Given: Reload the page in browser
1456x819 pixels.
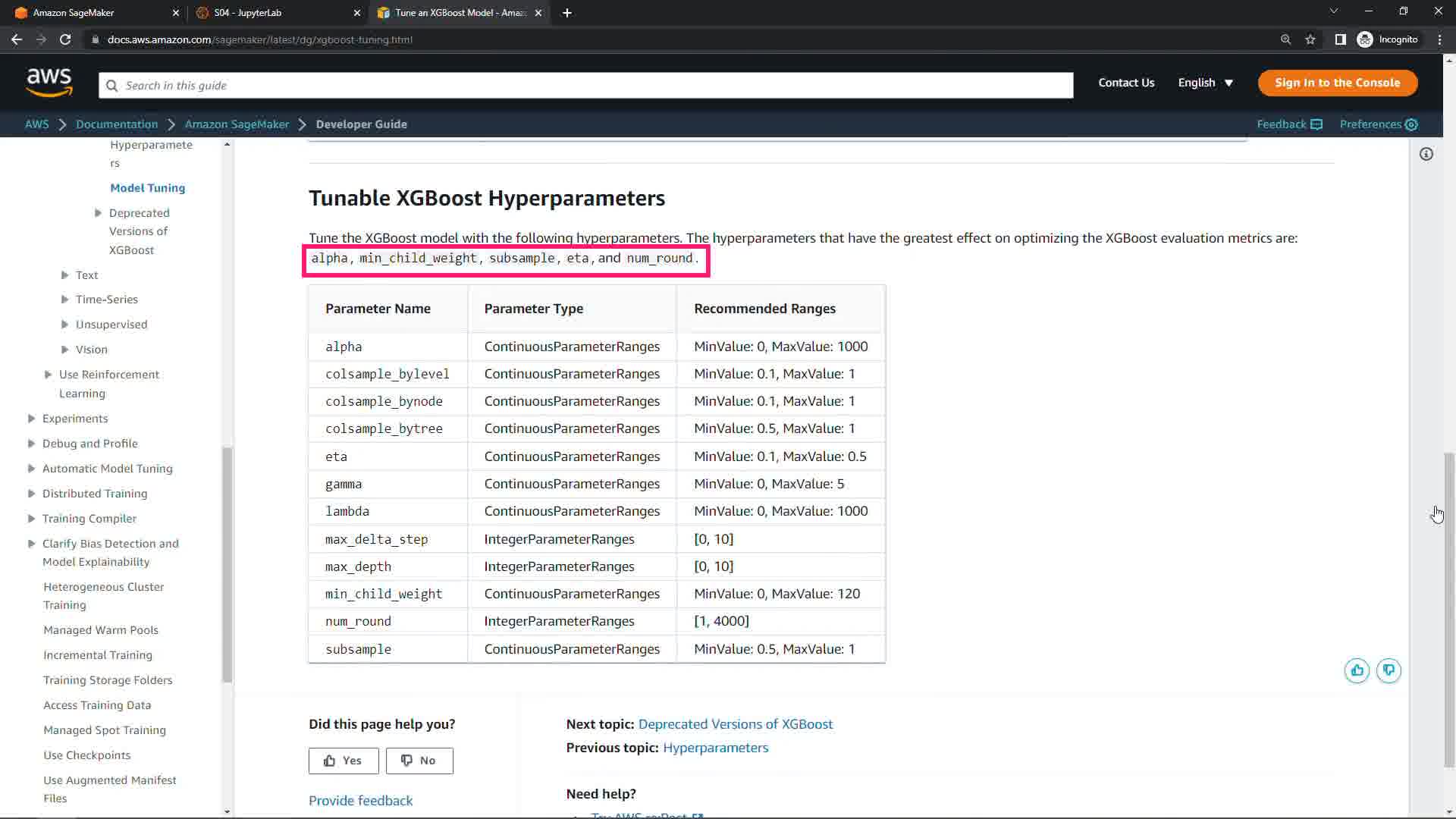Looking at the screenshot, I should (65, 39).
